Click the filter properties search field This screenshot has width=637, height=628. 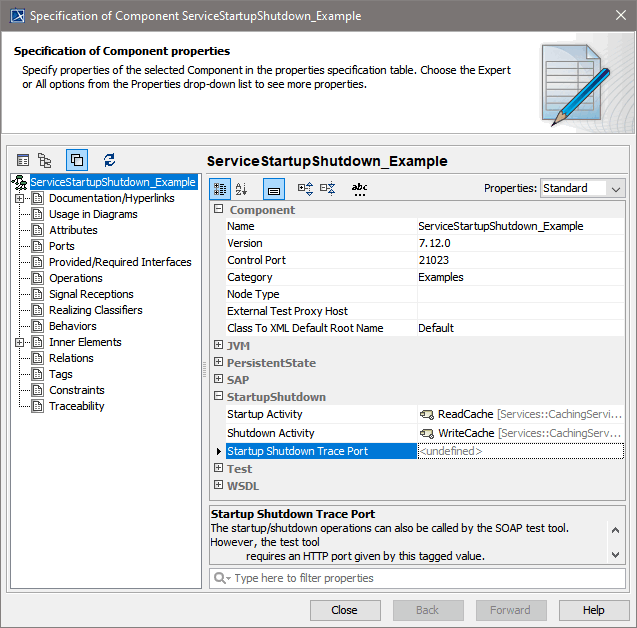(420, 578)
